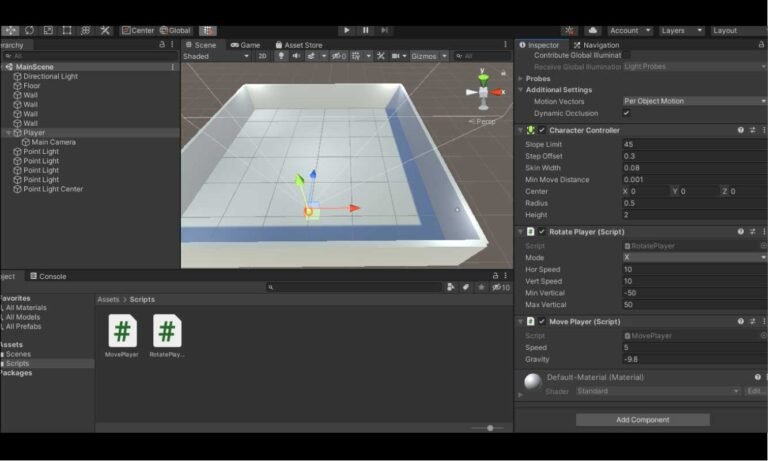768x461 pixels.
Task: Open custom editor tools icon
Action: (105, 30)
